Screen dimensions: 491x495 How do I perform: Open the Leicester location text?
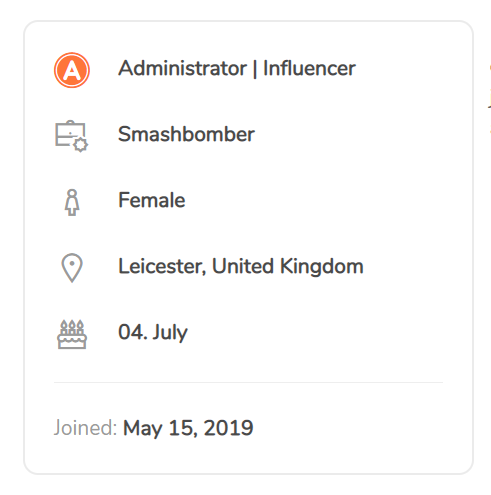coord(162,266)
